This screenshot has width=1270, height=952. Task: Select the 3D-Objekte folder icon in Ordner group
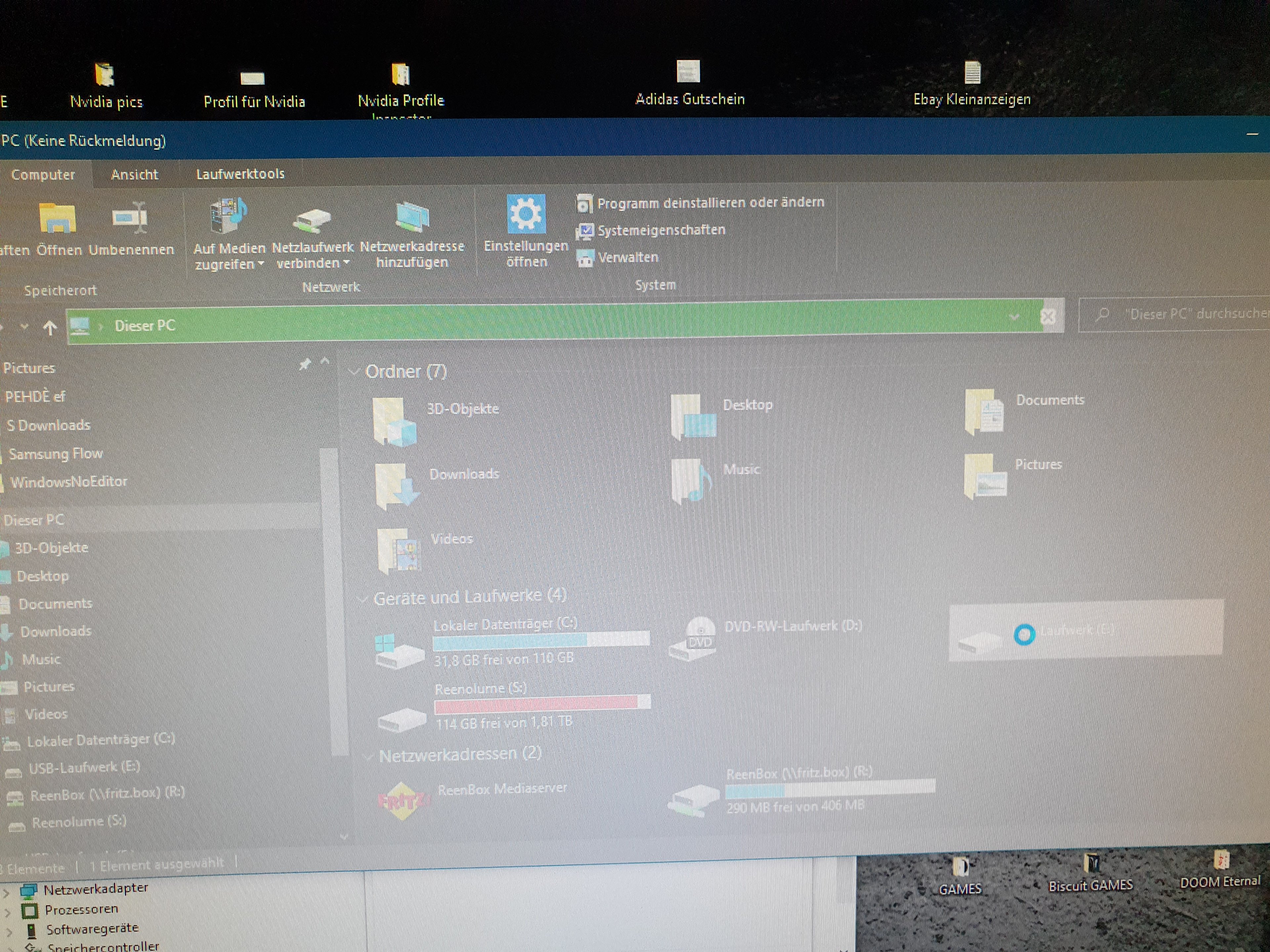[395, 422]
